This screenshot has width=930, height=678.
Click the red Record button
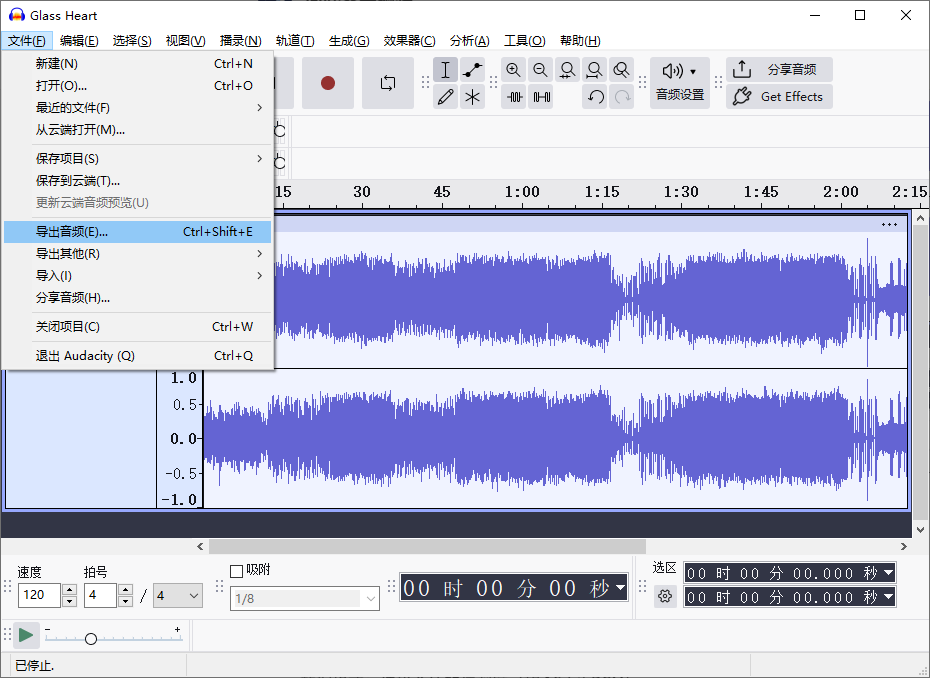click(x=327, y=83)
